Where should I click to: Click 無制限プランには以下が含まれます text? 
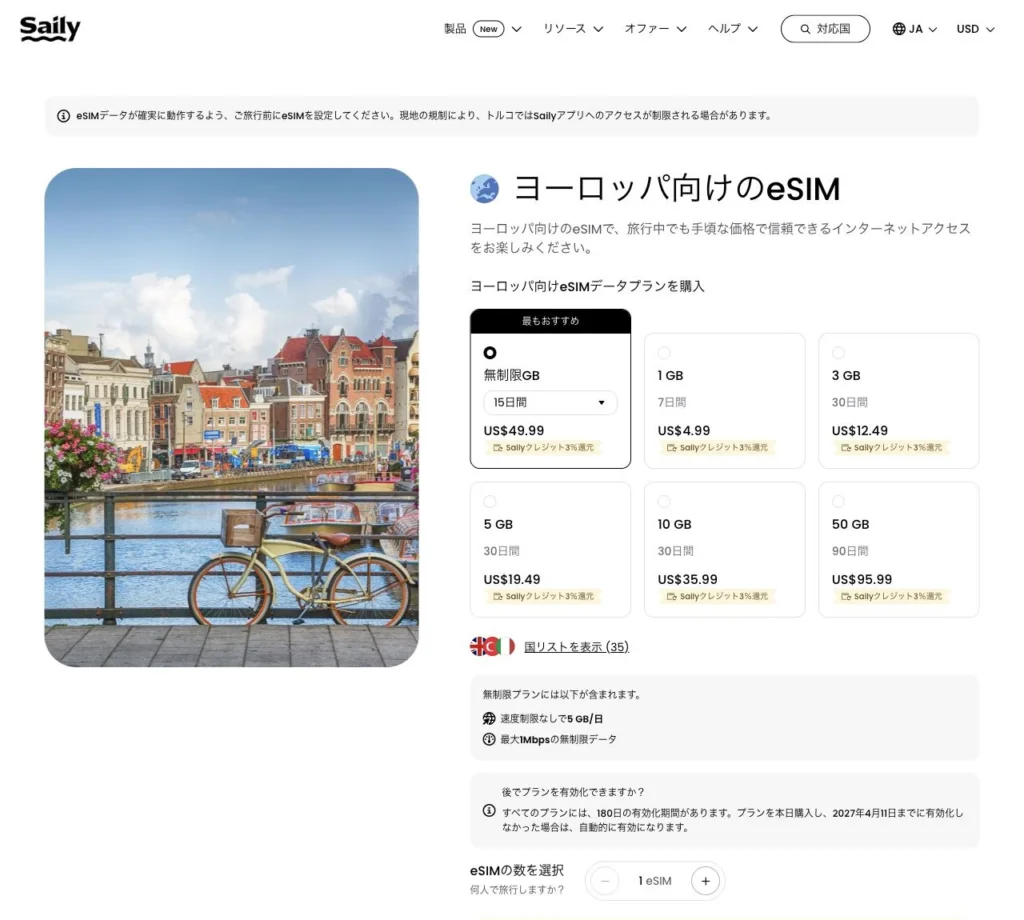click(562, 695)
